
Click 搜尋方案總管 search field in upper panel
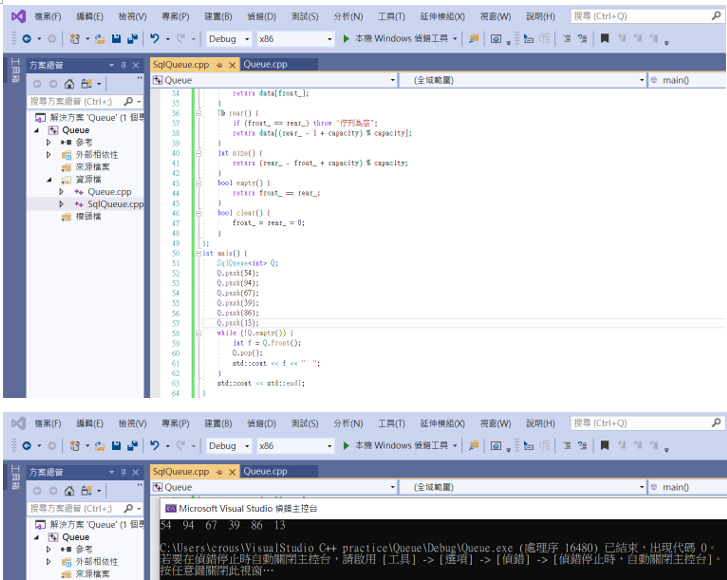[x=85, y=101]
